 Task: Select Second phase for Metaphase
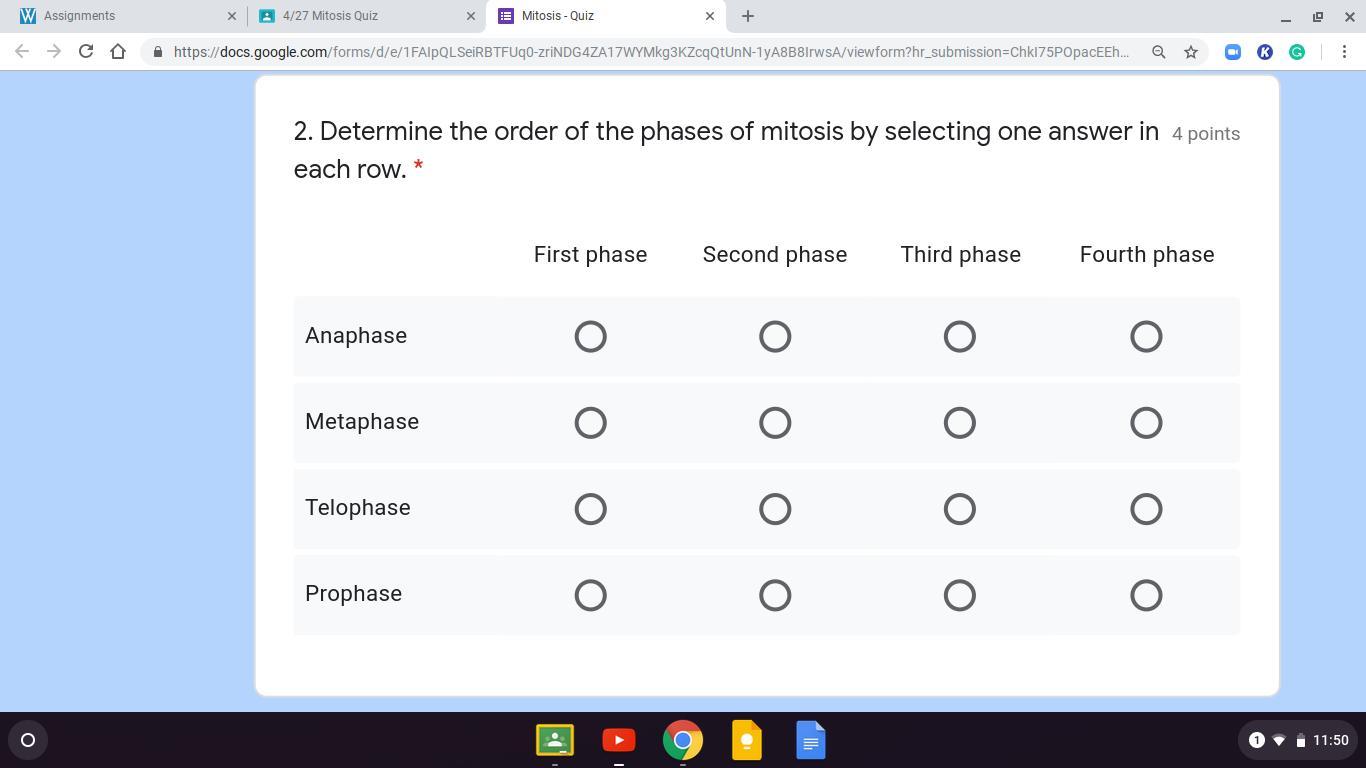[775, 423]
